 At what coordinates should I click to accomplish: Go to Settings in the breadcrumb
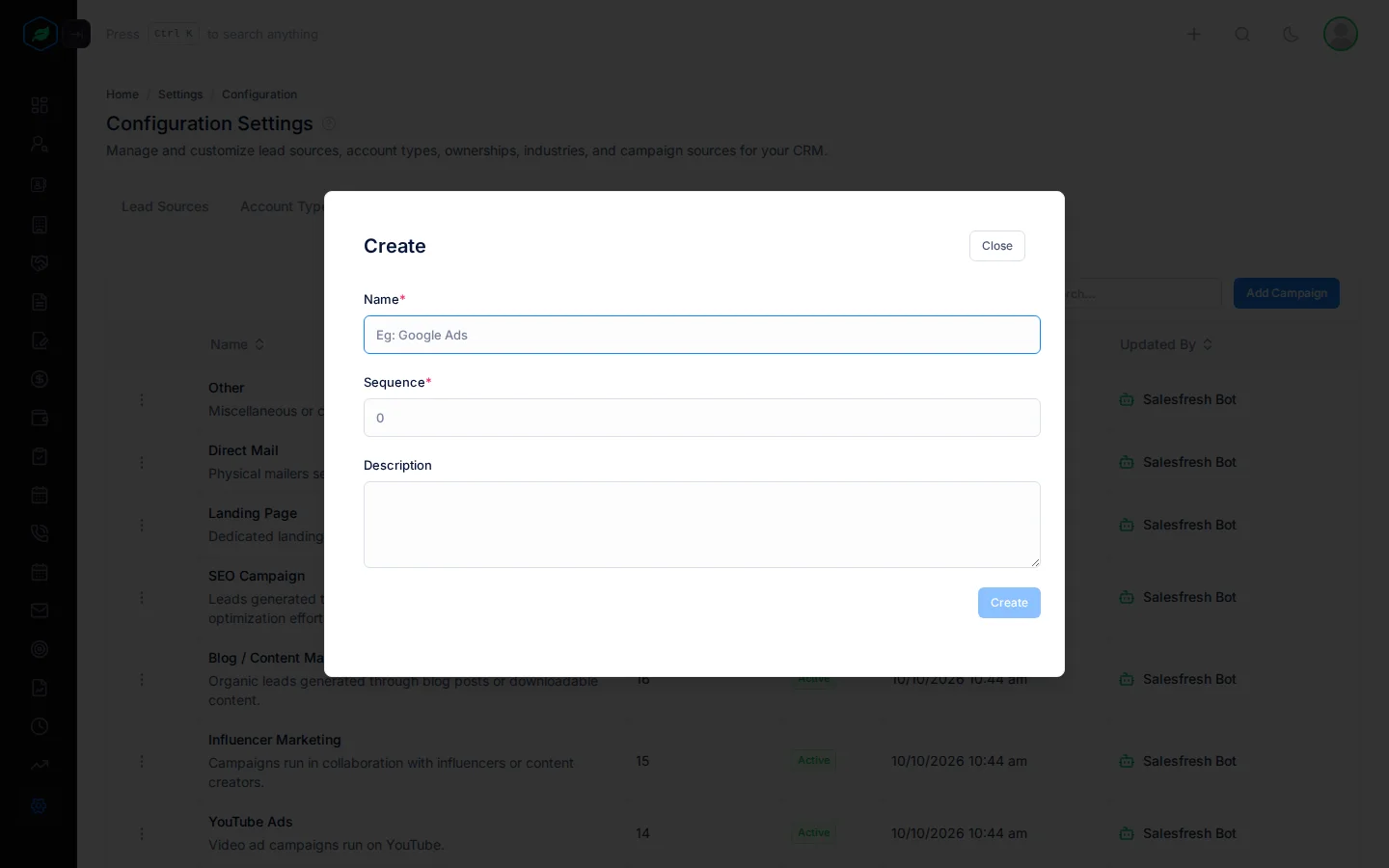180,95
